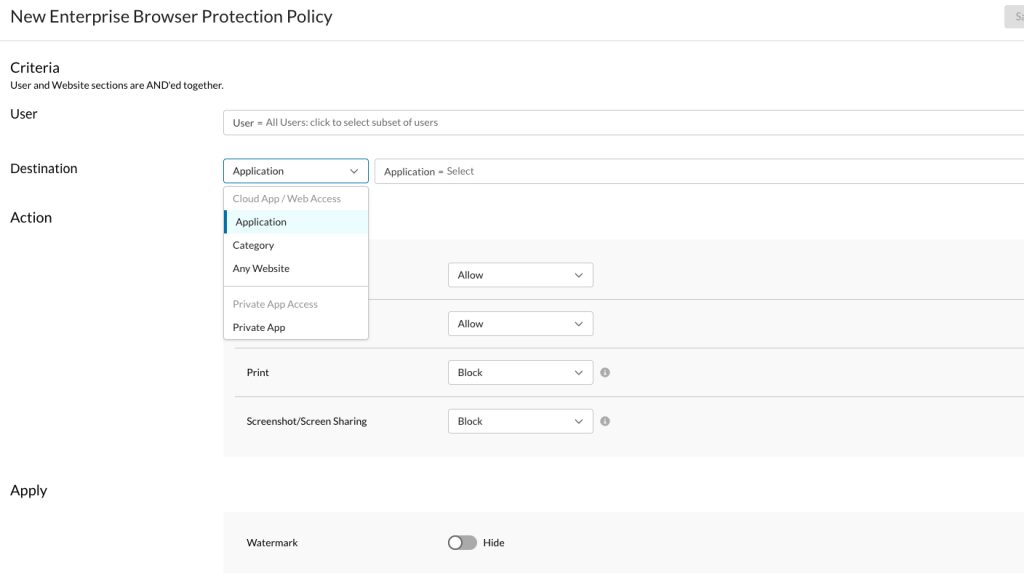Click the Cloud App / Web Access header
The width and height of the screenshot is (1024, 579).
(x=287, y=198)
